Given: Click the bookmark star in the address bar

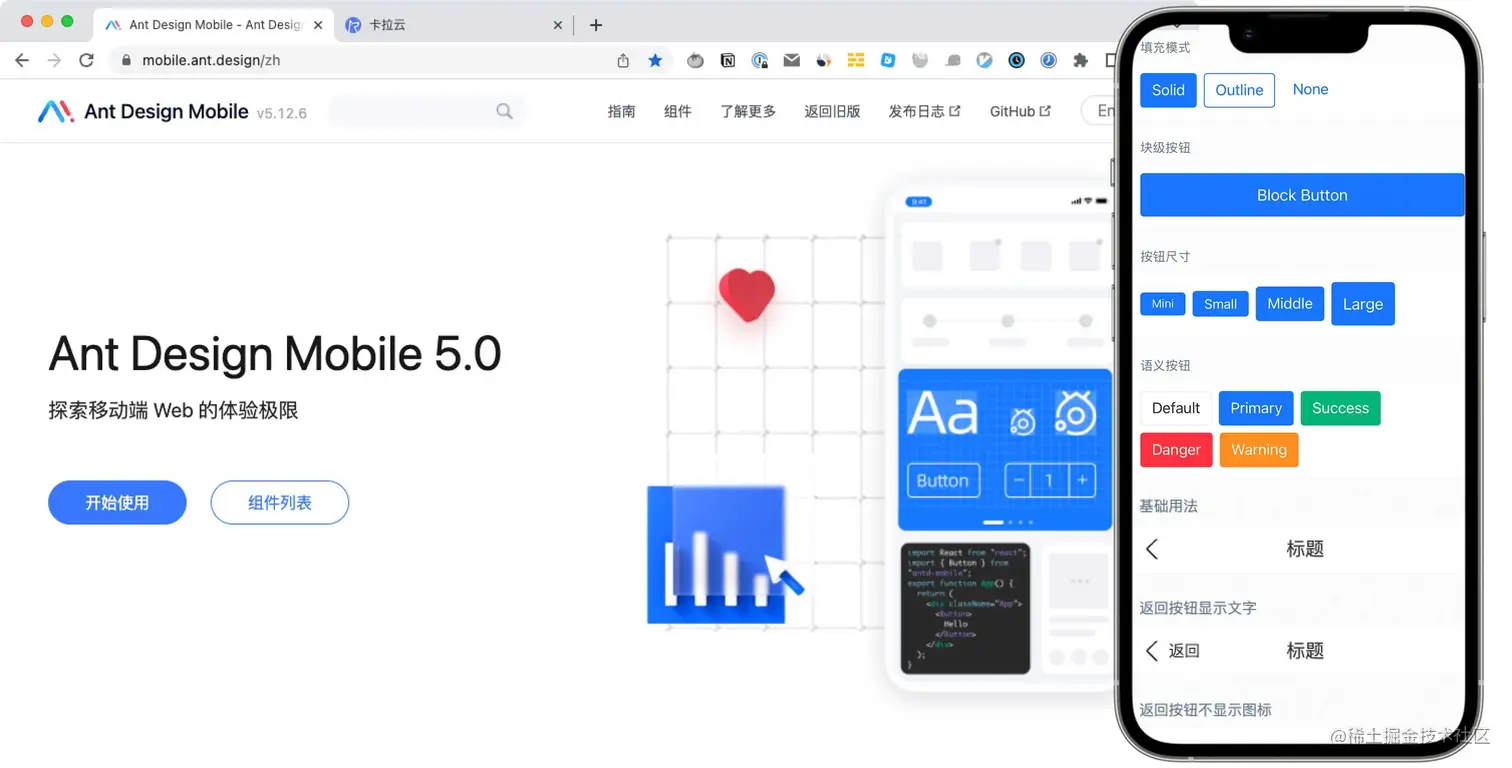Looking at the screenshot, I should [656, 60].
